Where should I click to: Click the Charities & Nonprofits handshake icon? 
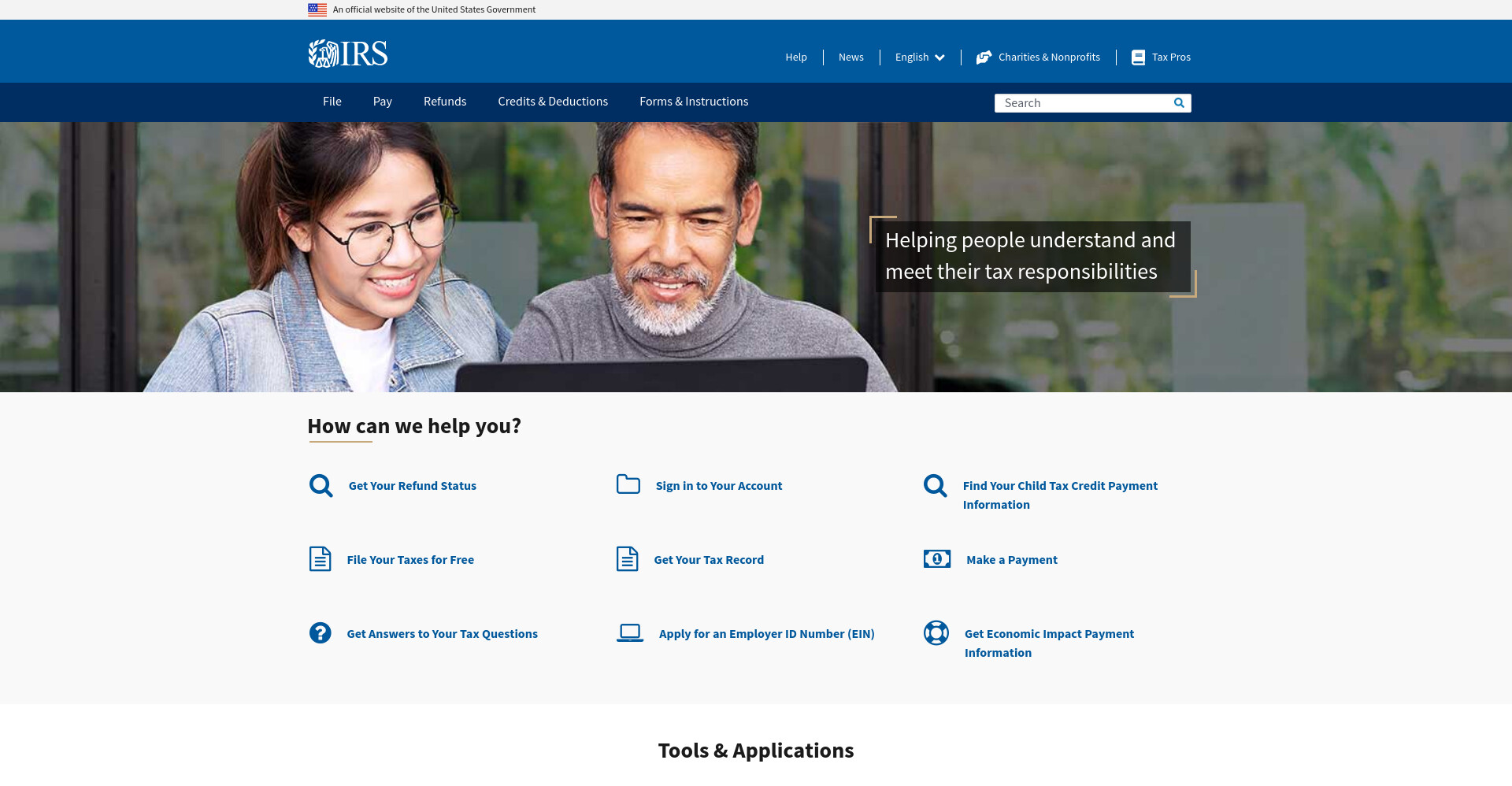pos(984,57)
